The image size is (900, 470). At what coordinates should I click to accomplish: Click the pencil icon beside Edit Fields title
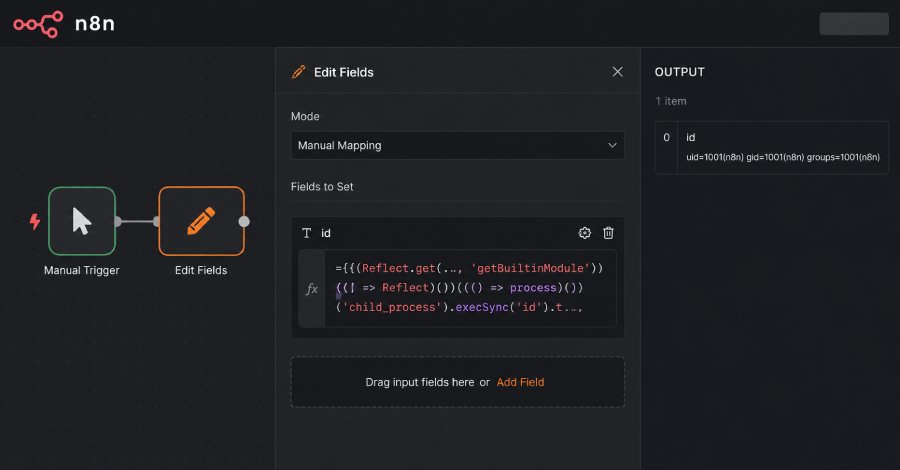[x=298, y=72]
